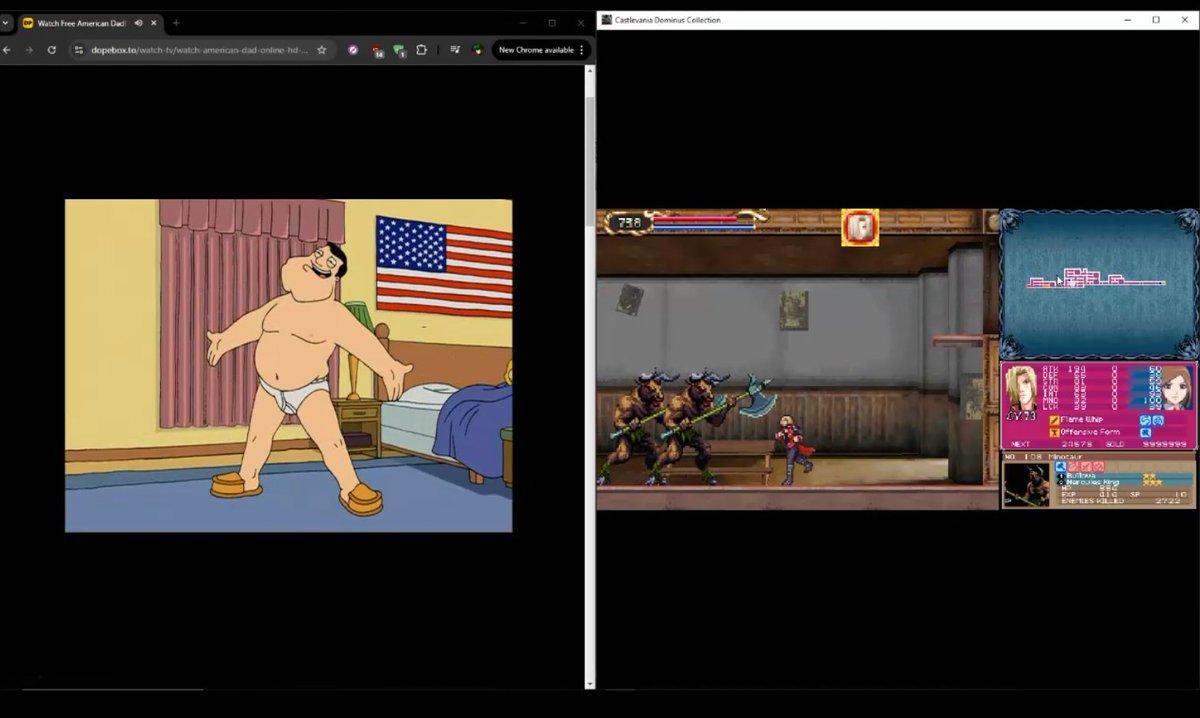Open Chrome three-dot menu
This screenshot has width=1200, height=718.
click(582, 50)
